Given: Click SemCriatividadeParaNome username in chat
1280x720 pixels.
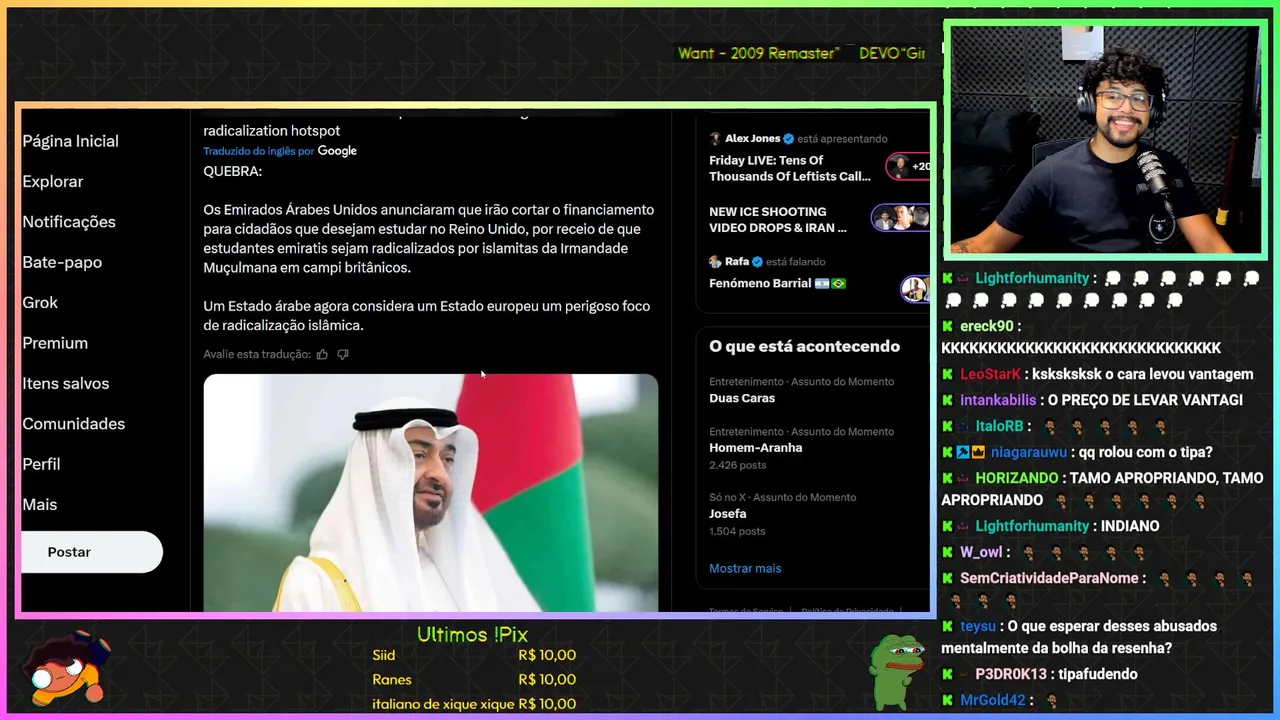Looking at the screenshot, I should (x=1049, y=578).
